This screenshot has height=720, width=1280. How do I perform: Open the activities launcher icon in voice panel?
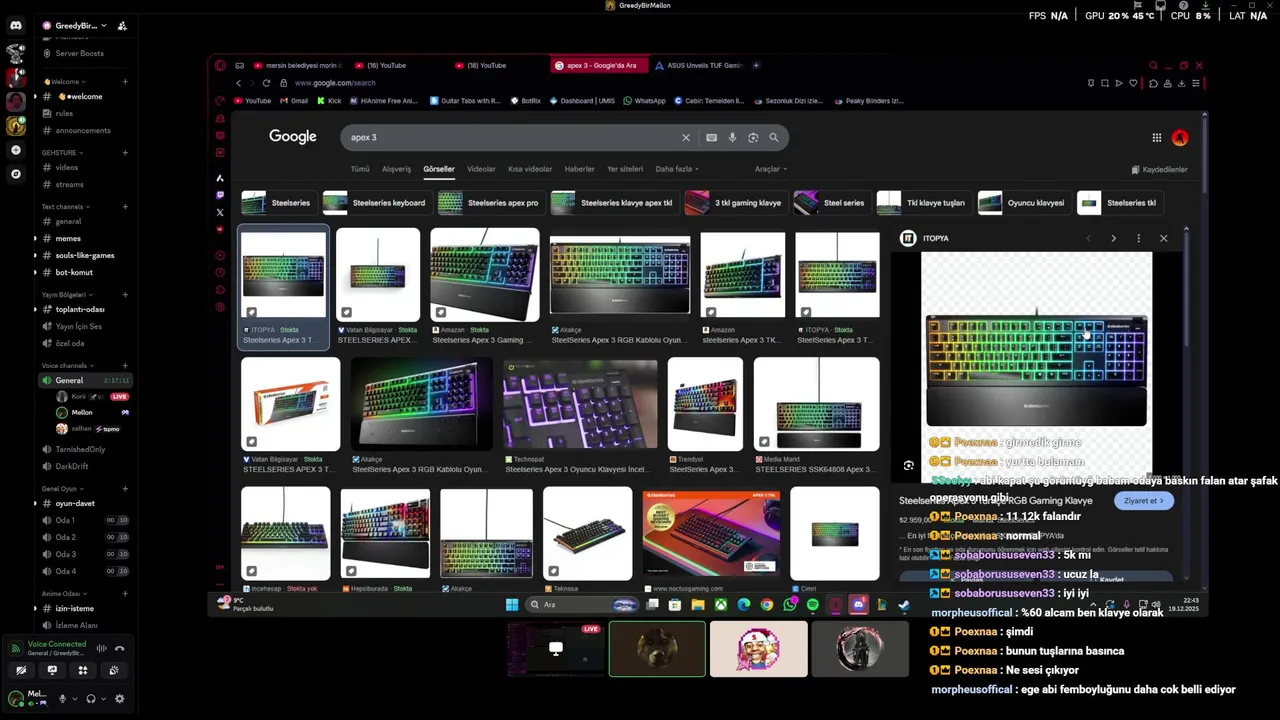(x=83, y=671)
